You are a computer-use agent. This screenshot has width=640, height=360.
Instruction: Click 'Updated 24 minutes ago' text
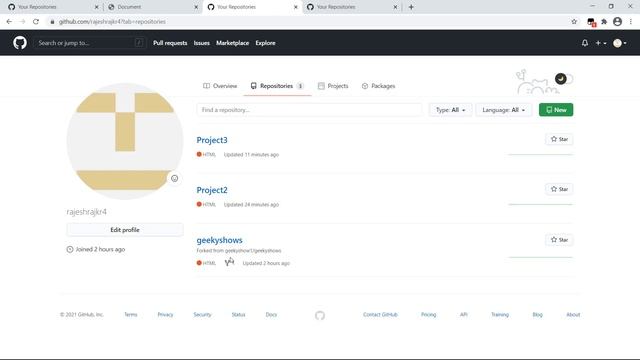(x=251, y=204)
